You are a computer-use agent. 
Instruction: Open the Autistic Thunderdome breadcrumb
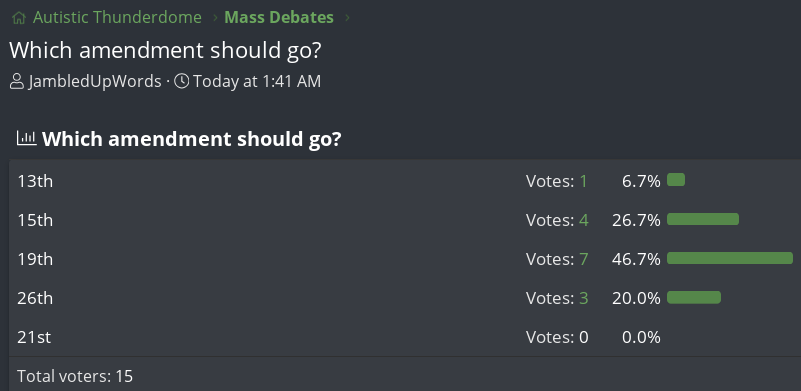(x=117, y=17)
